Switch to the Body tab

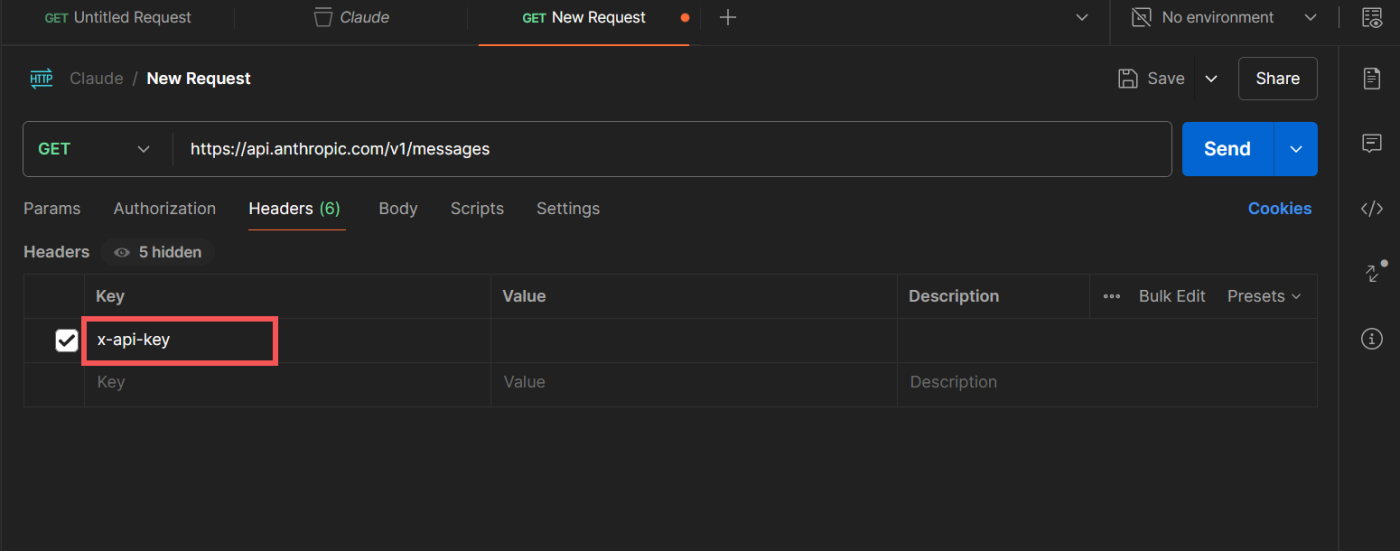398,208
